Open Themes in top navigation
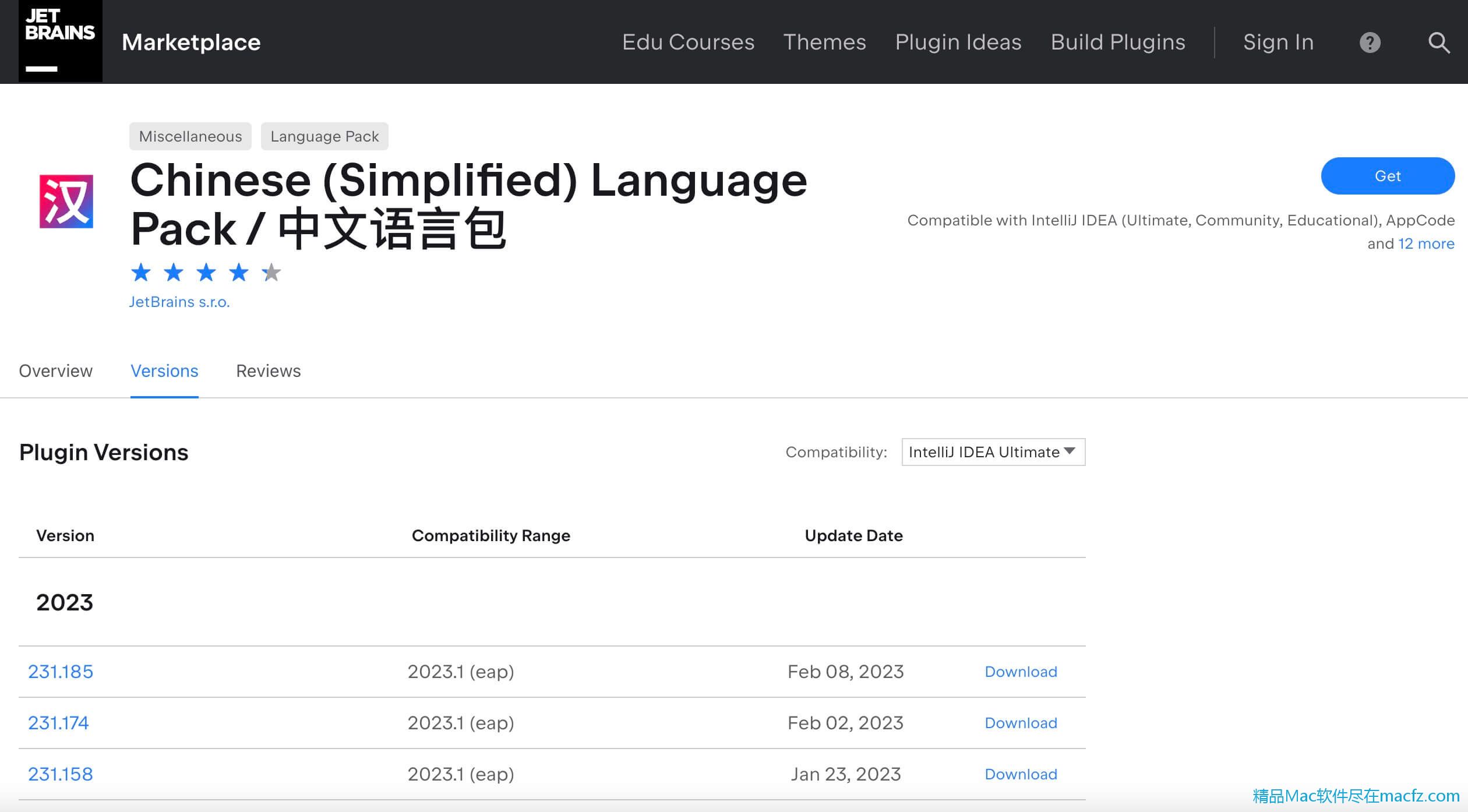The width and height of the screenshot is (1468, 812). tap(824, 42)
